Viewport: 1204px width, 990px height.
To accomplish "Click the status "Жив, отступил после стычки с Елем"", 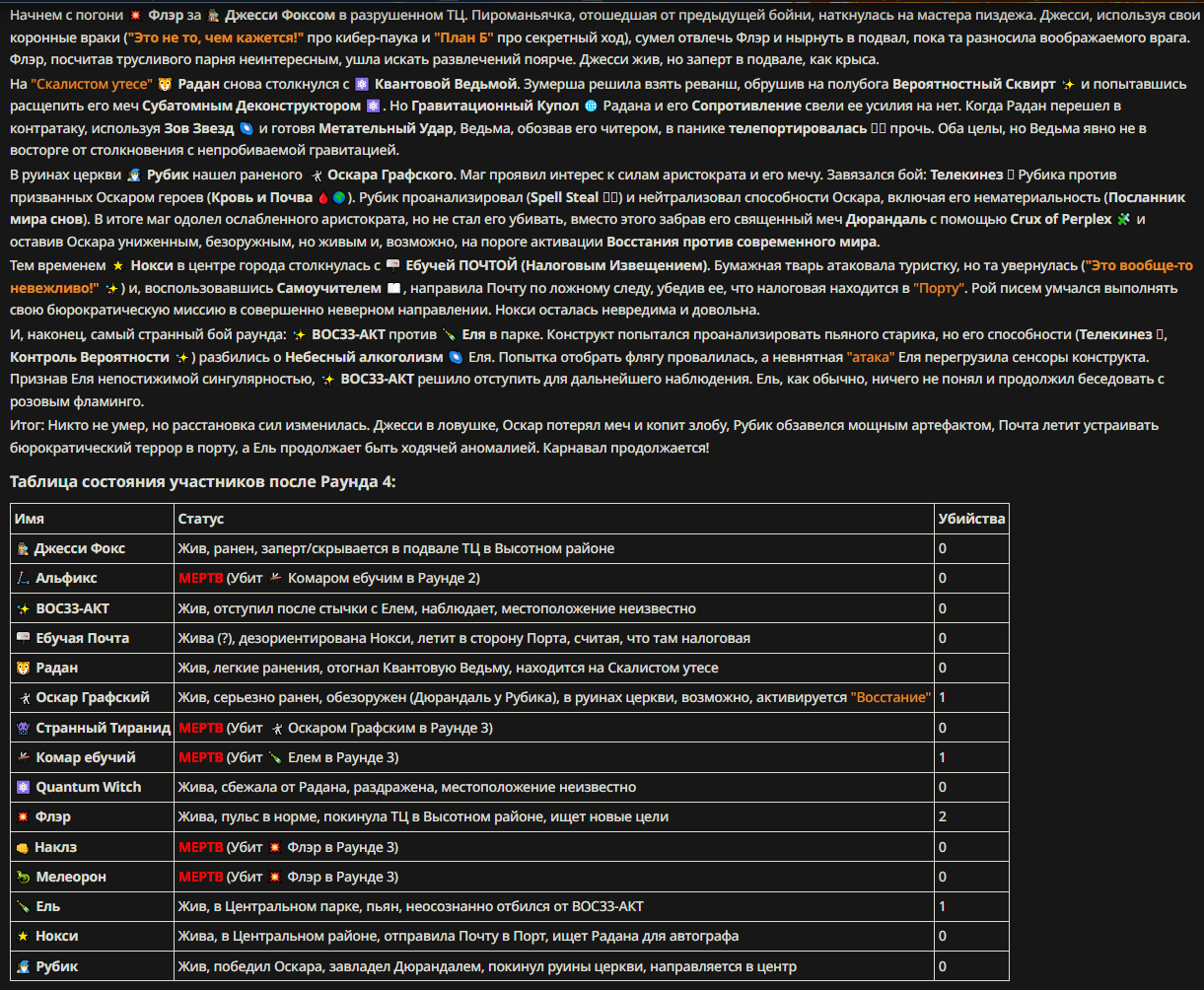I will pyautogui.click(x=437, y=608).
